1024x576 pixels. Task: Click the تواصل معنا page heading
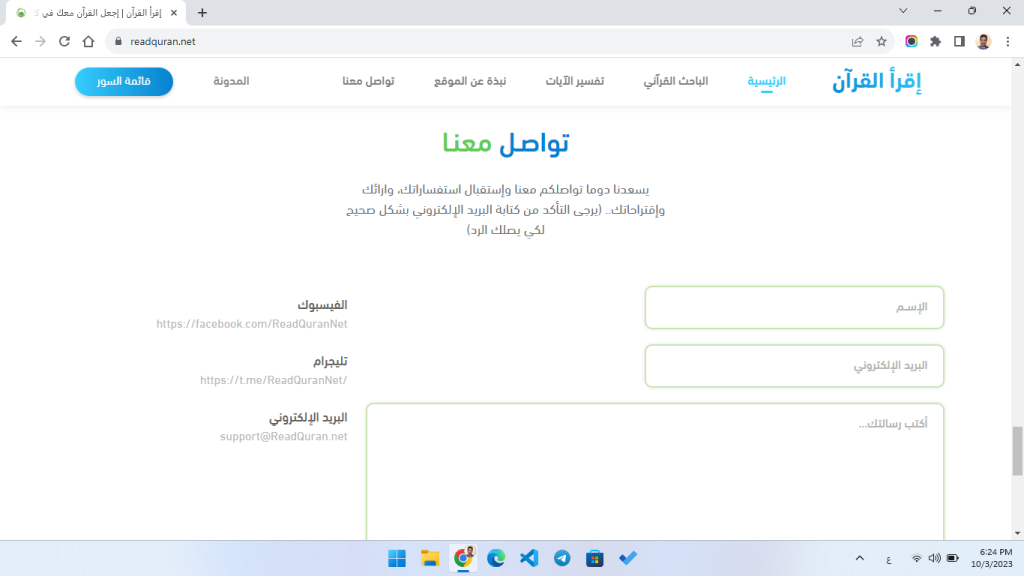tap(505, 143)
